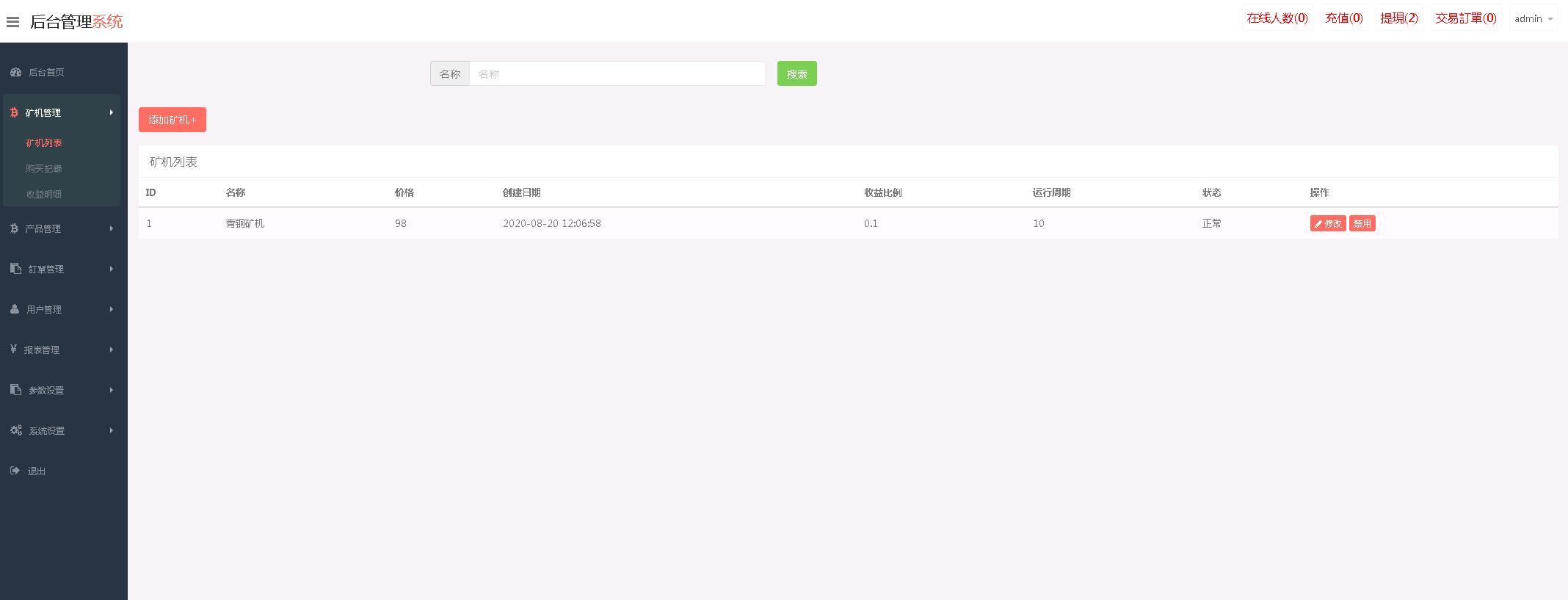This screenshot has width=1568, height=600.
Task: Click the dashboard icon beside 后台首页
Action: [15, 72]
